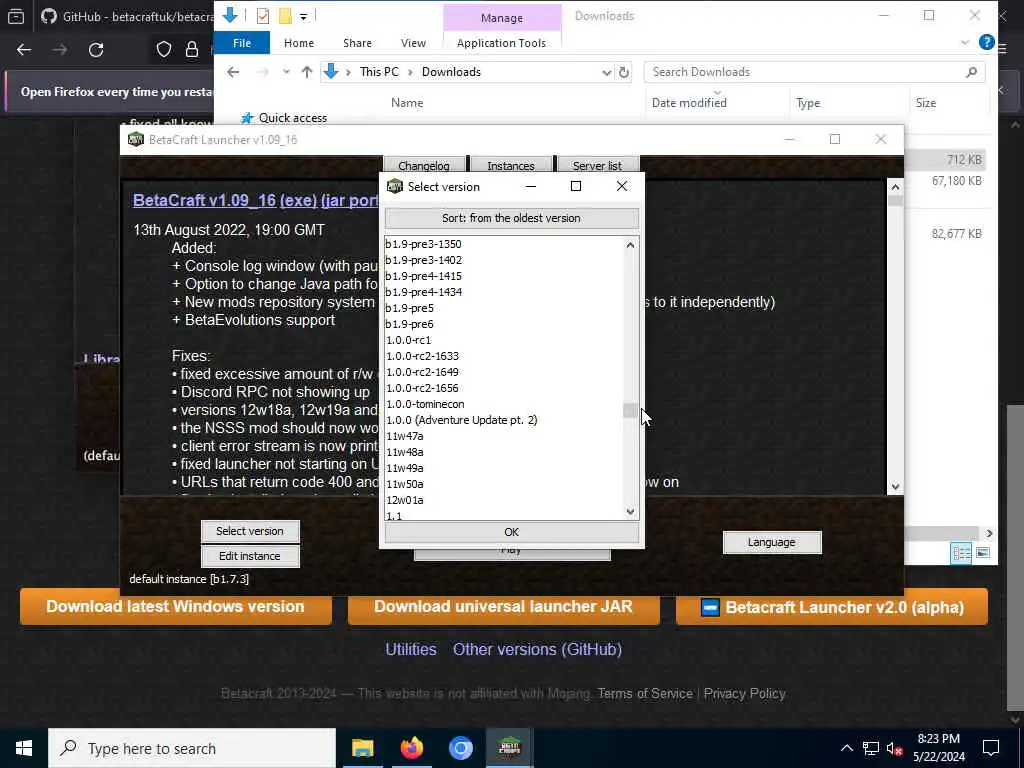
Task: Click New folder icon in Explorer title bar
Action: tap(285, 16)
